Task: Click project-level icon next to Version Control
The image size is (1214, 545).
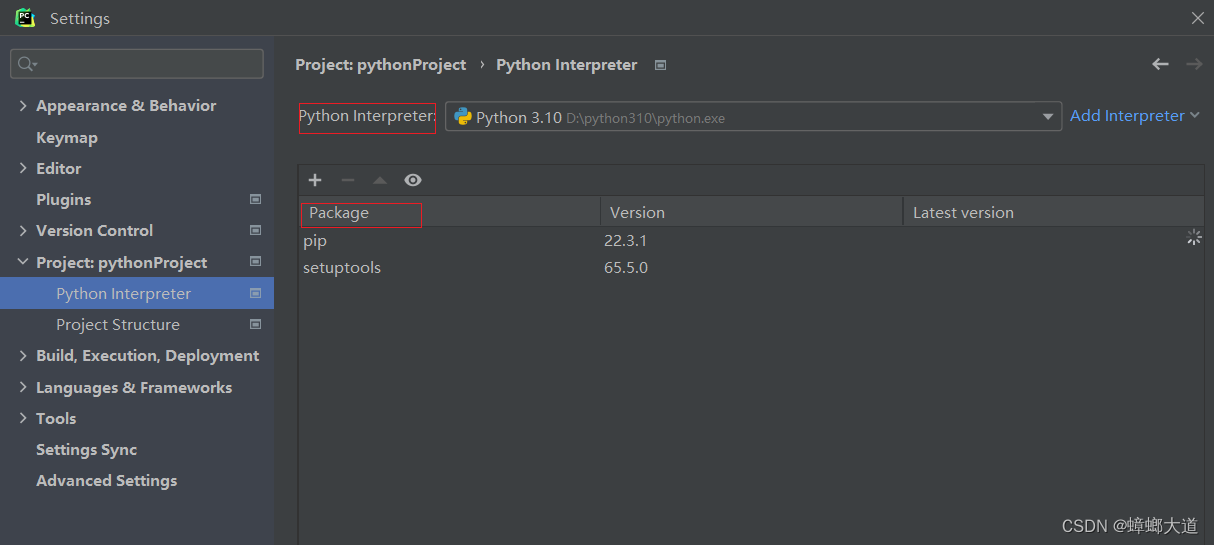Action: pos(255,230)
